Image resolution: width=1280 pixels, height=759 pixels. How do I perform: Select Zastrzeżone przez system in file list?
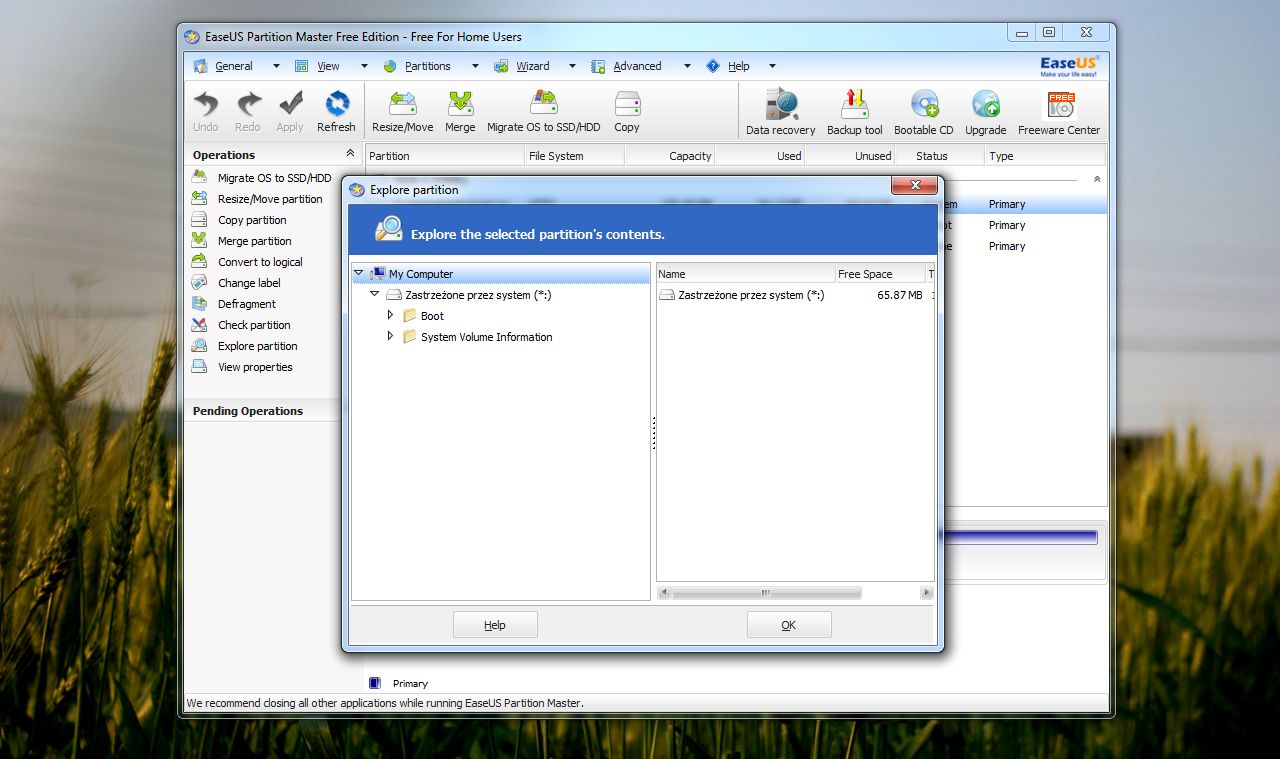(750, 295)
